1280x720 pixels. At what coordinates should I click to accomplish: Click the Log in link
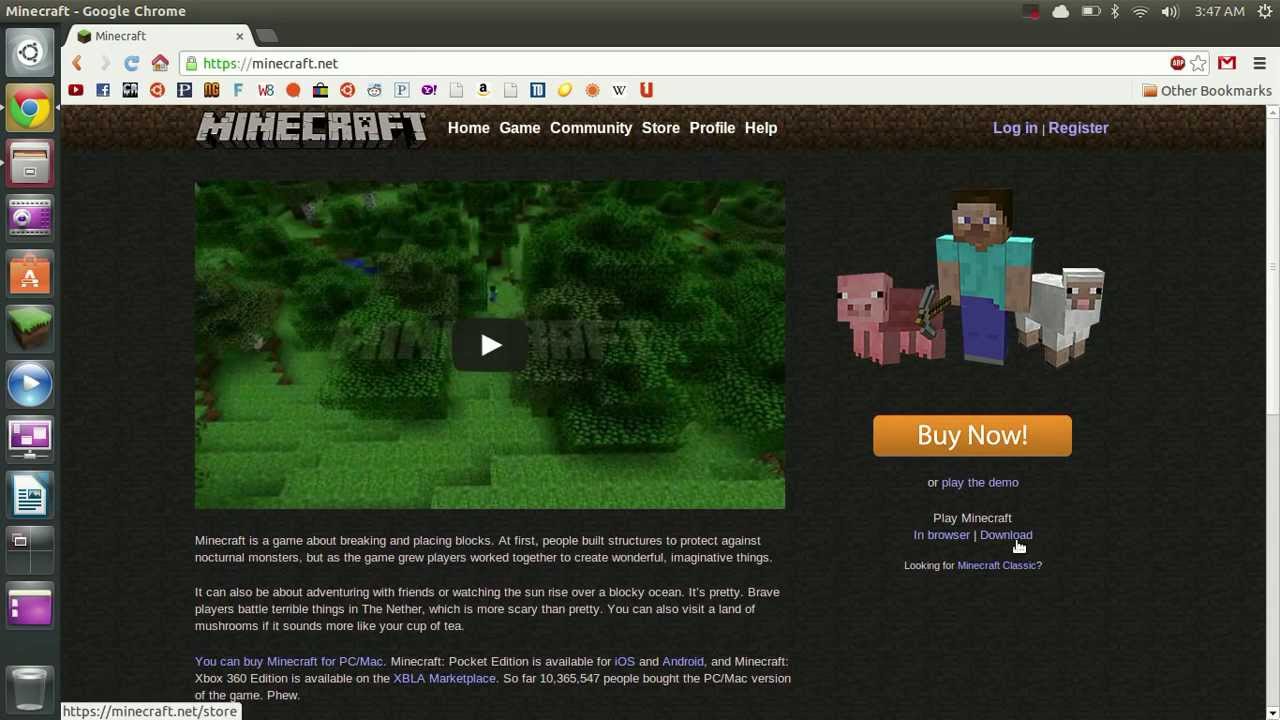(x=1015, y=128)
